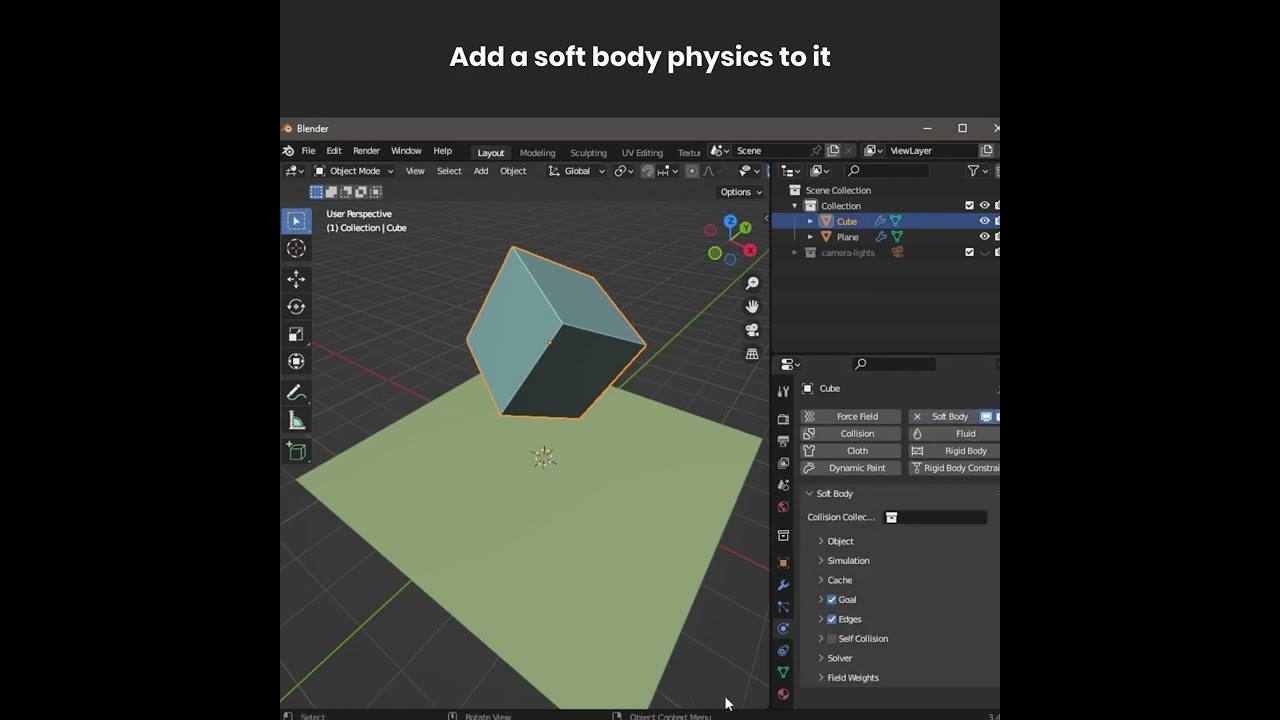Open the Object properties tab icon
1280x720 pixels.
click(783, 563)
